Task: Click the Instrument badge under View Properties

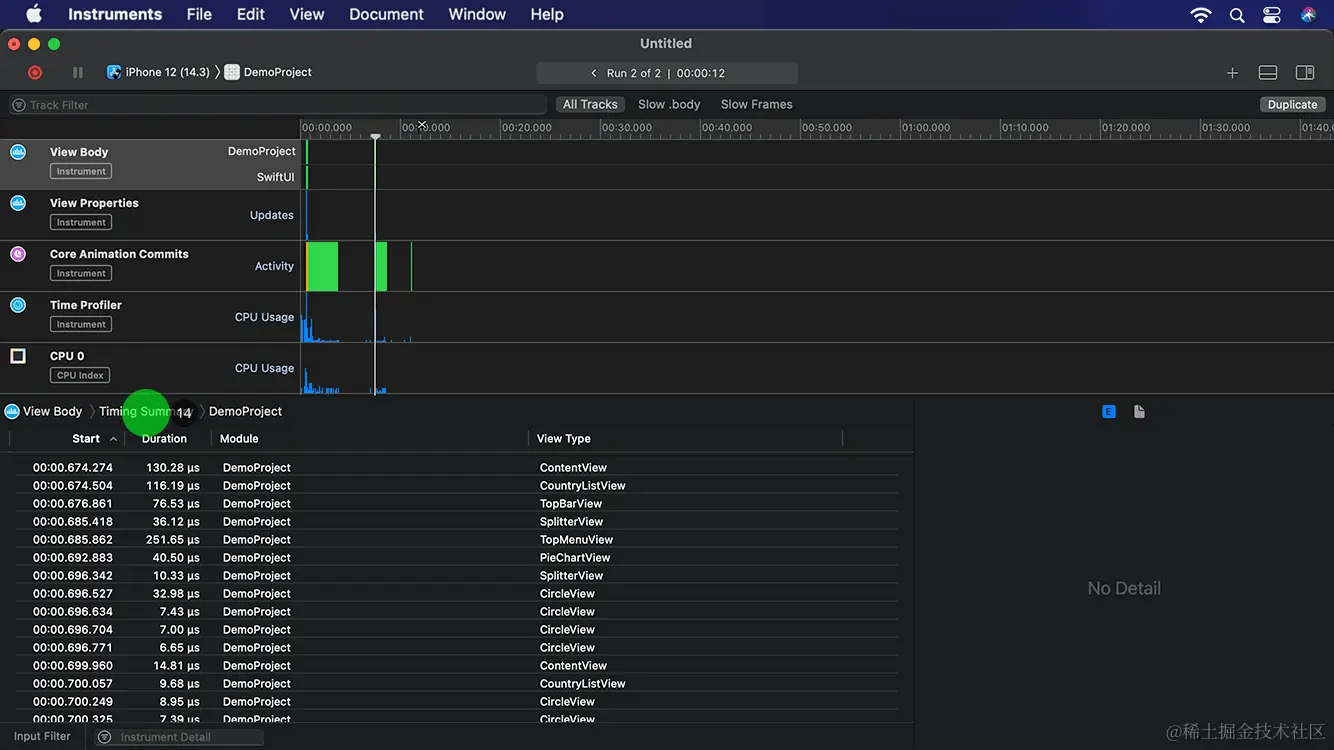Action: click(x=81, y=222)
